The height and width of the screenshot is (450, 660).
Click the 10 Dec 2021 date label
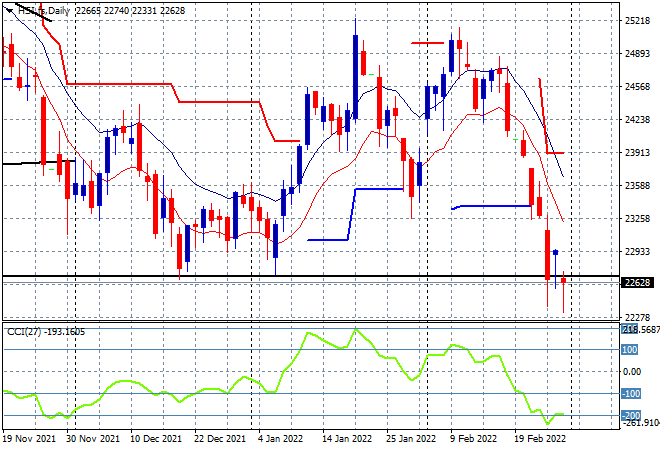click(x=156, y=439)
